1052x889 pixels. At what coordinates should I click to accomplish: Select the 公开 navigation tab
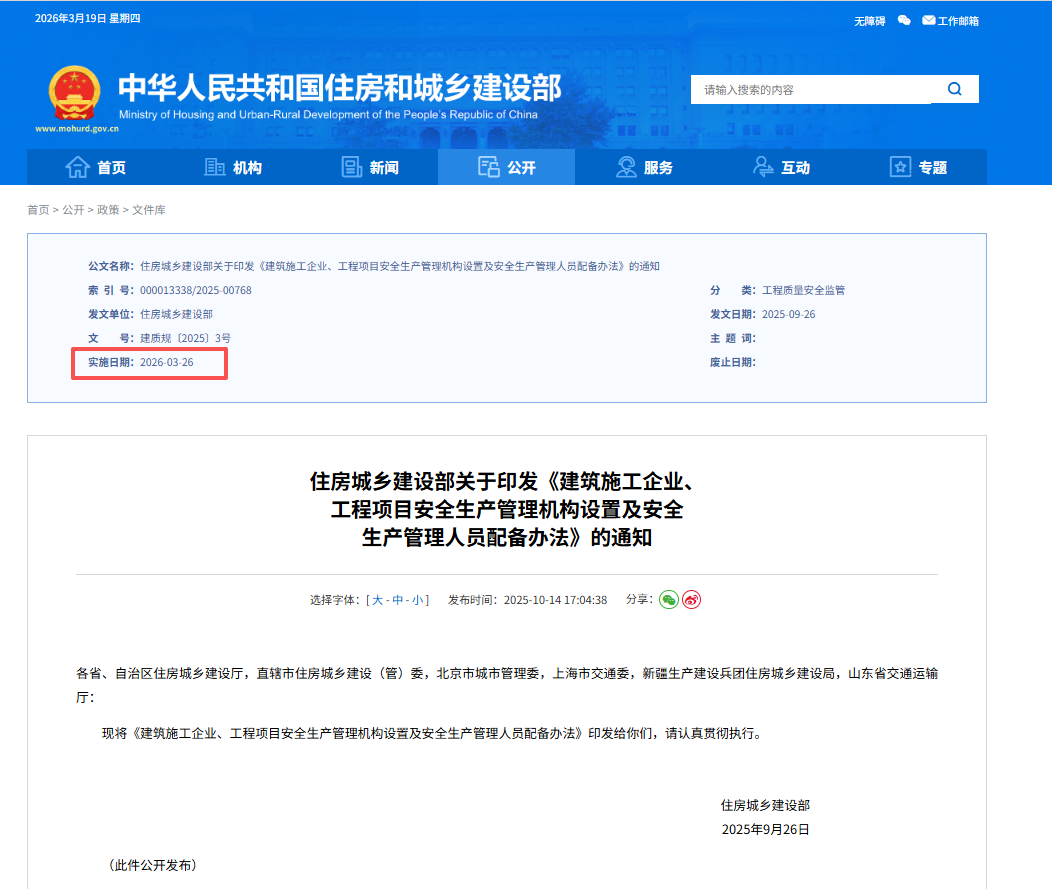(507, 167)
